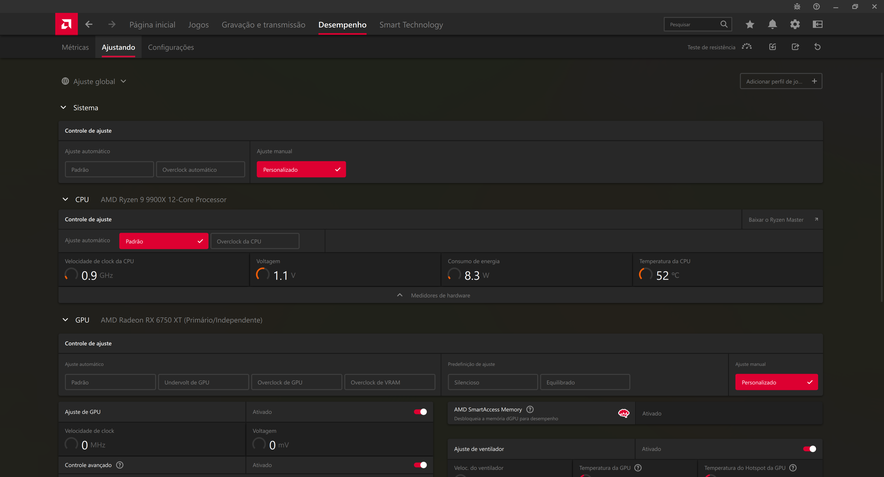Collapse the CPU section chevron
This screenshot has height=477, width=884.
click(x=65, y=199)
